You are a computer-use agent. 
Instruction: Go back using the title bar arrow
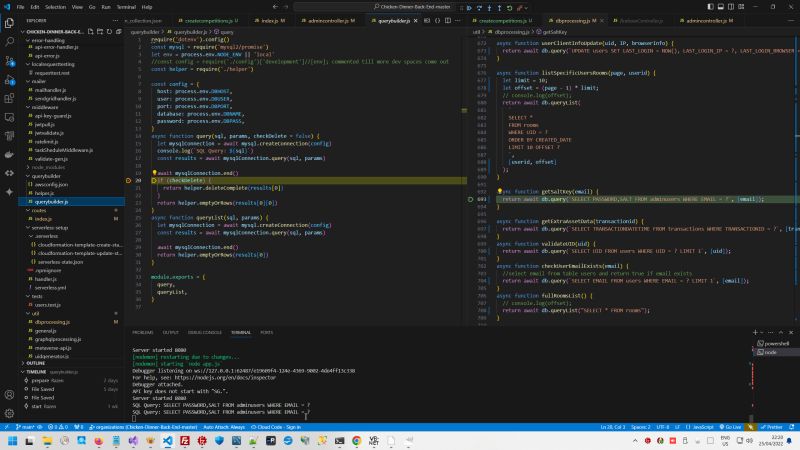click(276, 7)
